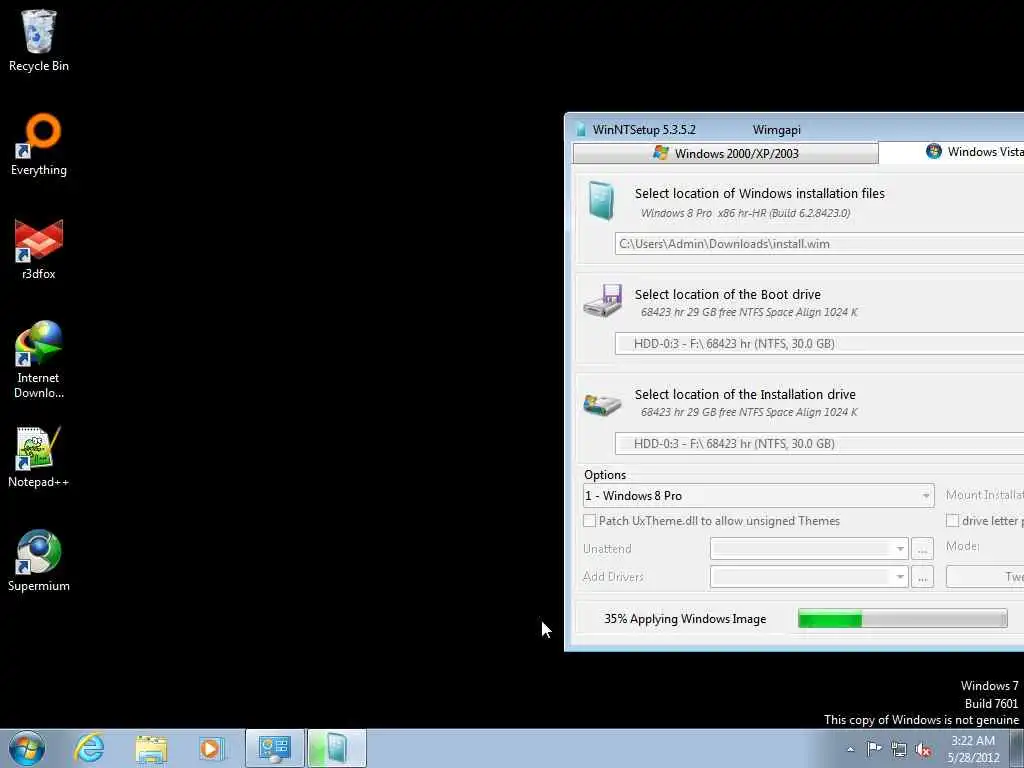Select the Notepad++ desktop shortcut

39,457
